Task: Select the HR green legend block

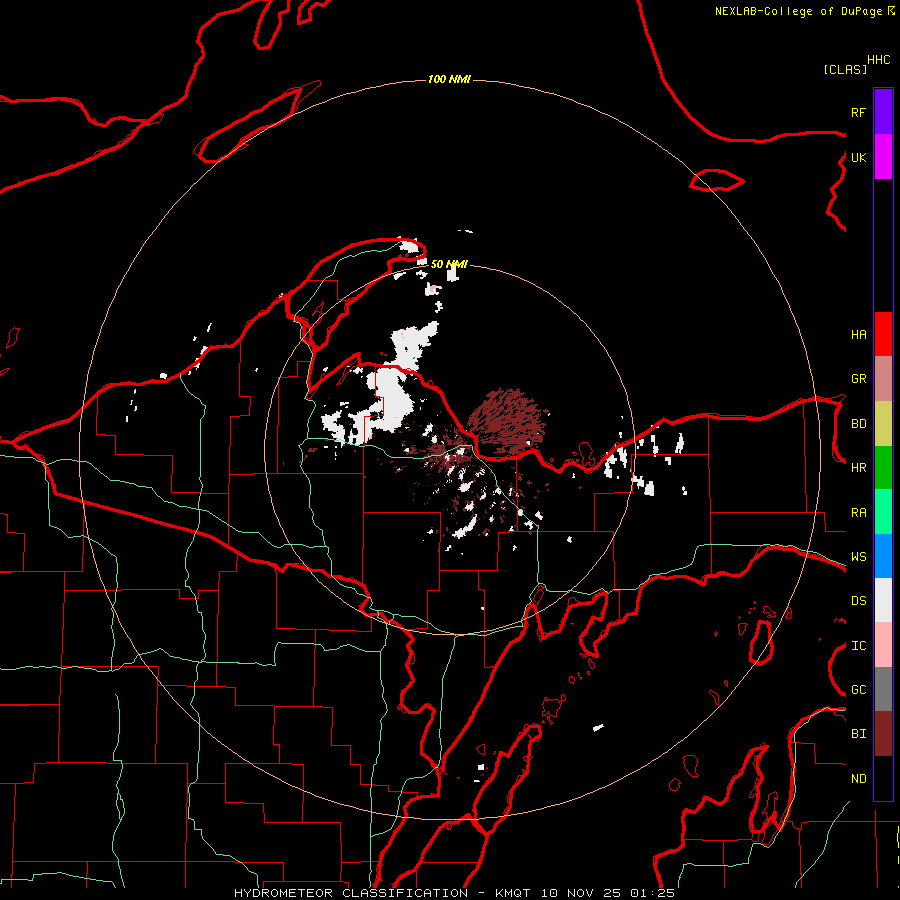Action: [x=883, y=468]
